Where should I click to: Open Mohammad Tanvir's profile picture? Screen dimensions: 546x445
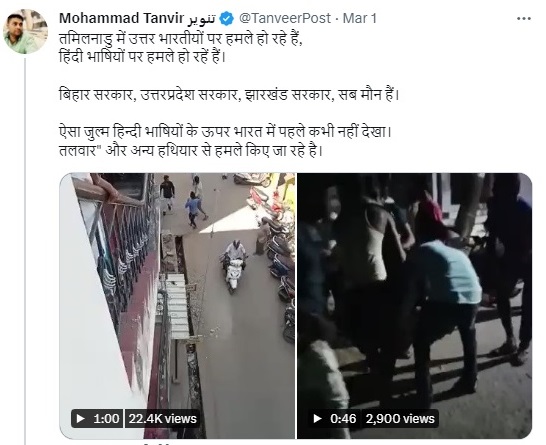click(25, 32)
